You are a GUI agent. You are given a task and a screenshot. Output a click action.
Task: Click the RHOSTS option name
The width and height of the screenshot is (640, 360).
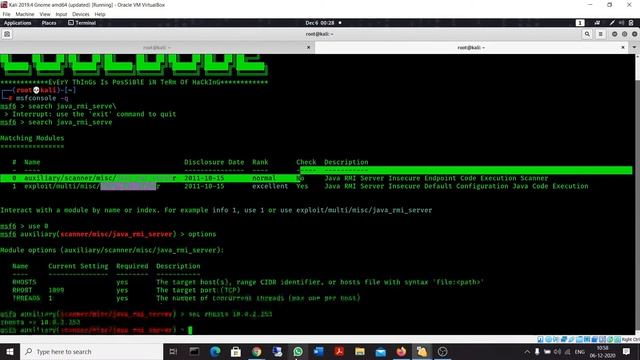pyautogui.click(x=24, y=282)
